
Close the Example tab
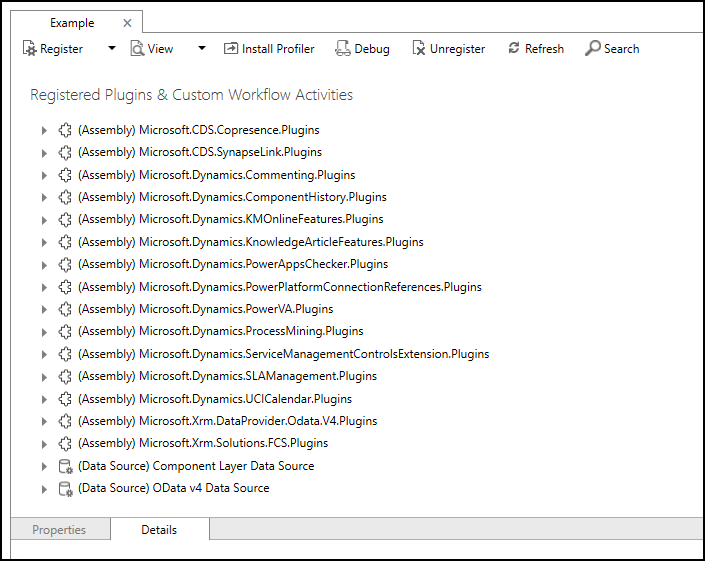click(x=126, y=23)
